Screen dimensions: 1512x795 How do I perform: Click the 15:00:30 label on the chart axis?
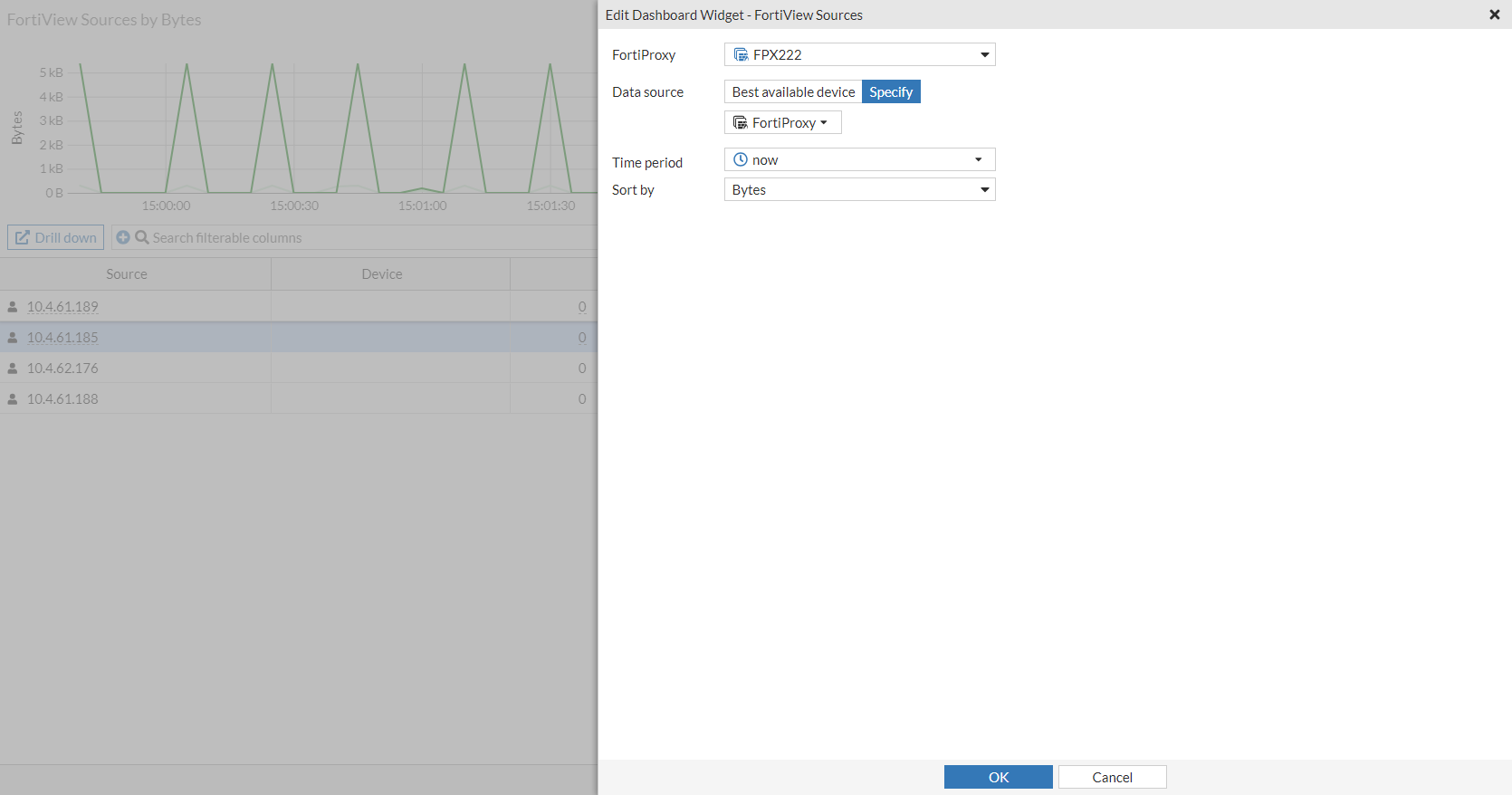pyautogui.click(x=294, y=206)
